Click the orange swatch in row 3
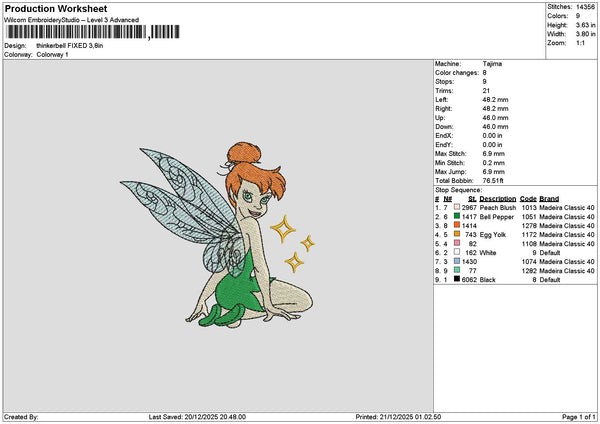This screenshot has width=600, height=424. pyautogui.click(x=457, y=225)
